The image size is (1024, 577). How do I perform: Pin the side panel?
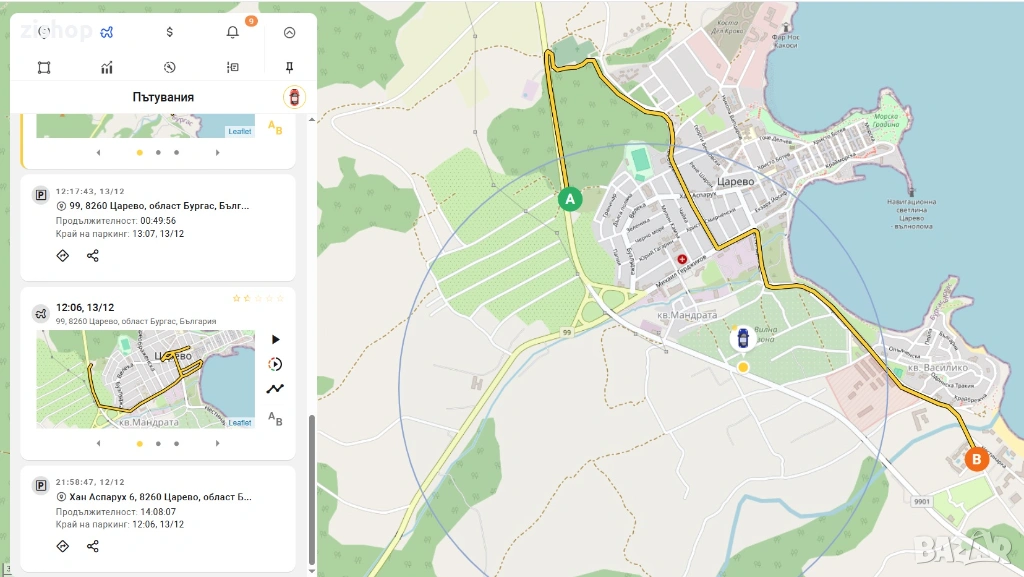[x=290, y=68]
